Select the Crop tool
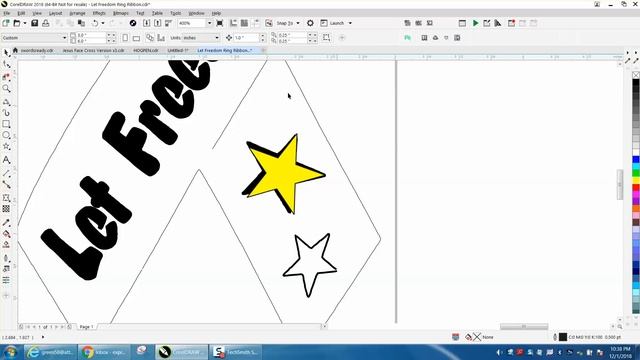This screenshot has height=360, width=640. (x=6, y=77)
